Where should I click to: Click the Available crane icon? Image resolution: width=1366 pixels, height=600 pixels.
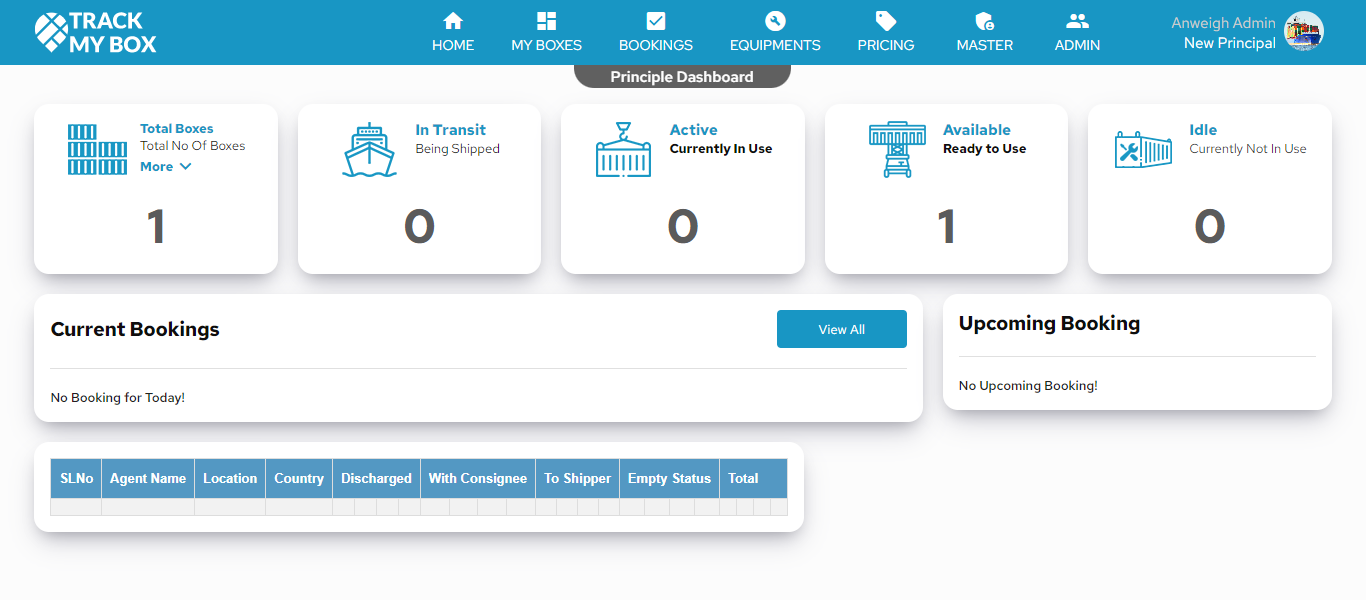click(x=897, y=150)
